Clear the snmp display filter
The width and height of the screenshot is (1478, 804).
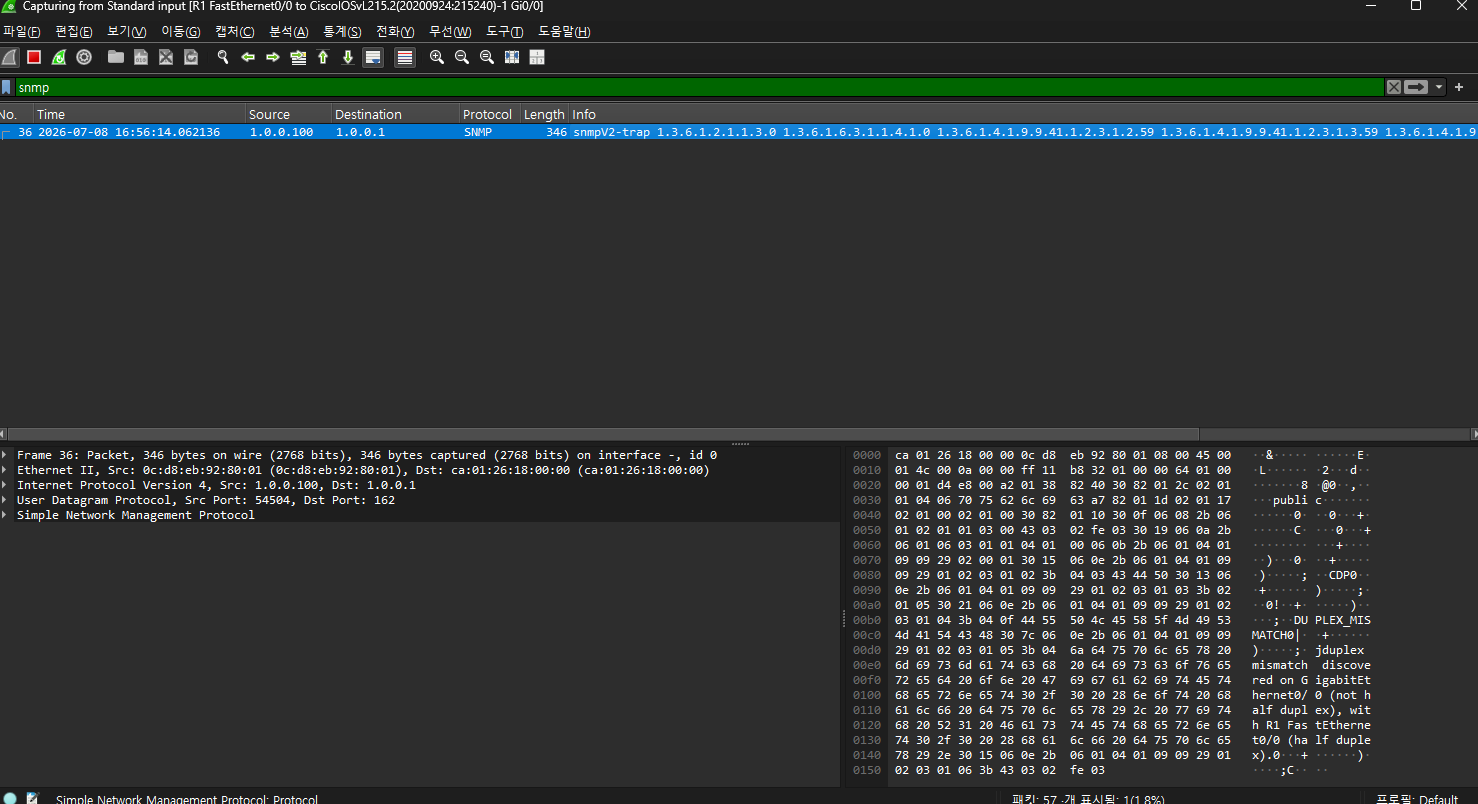[1393, 87]
